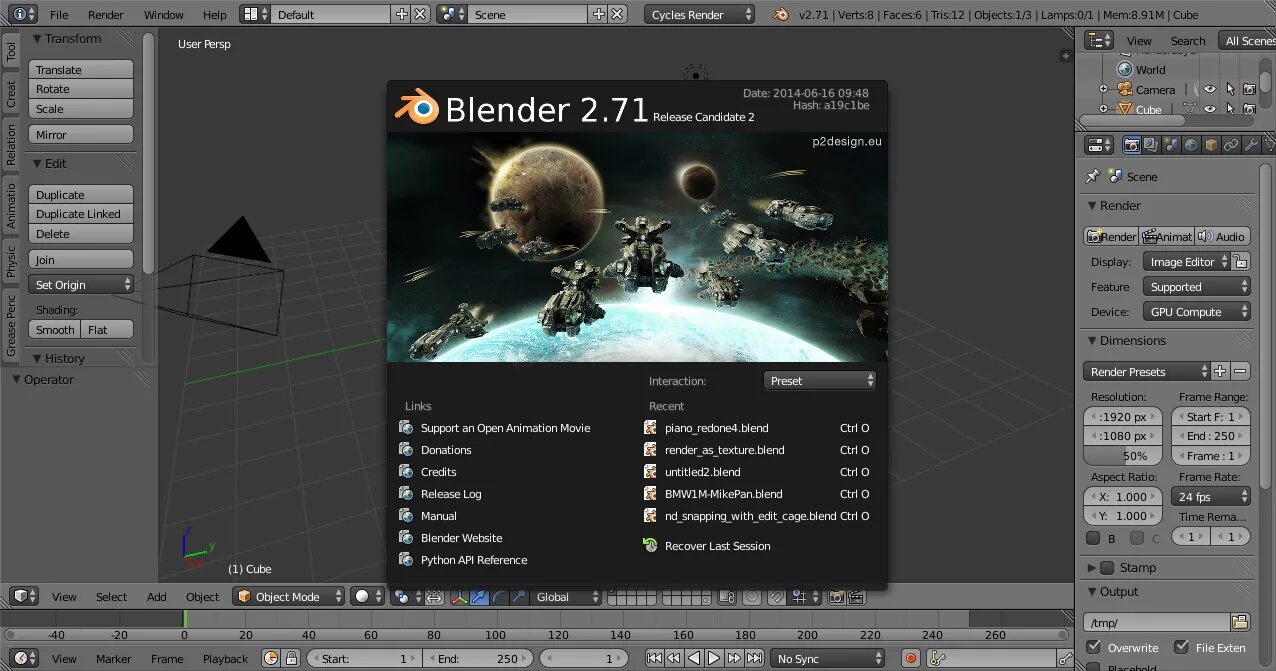Enable the Stamp panel checkbox

[1107, 567]
